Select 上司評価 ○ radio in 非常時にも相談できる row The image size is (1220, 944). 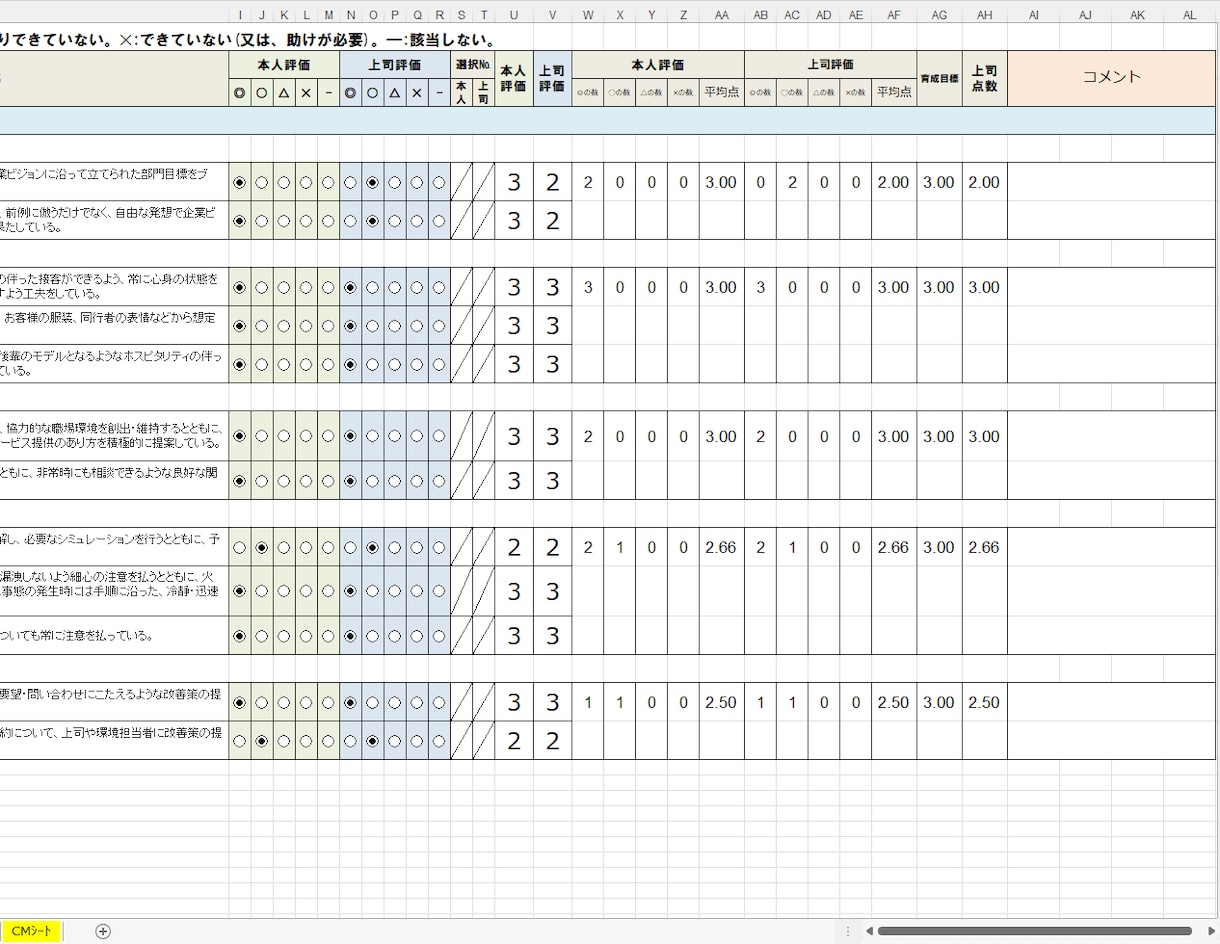tap(373, 481)
